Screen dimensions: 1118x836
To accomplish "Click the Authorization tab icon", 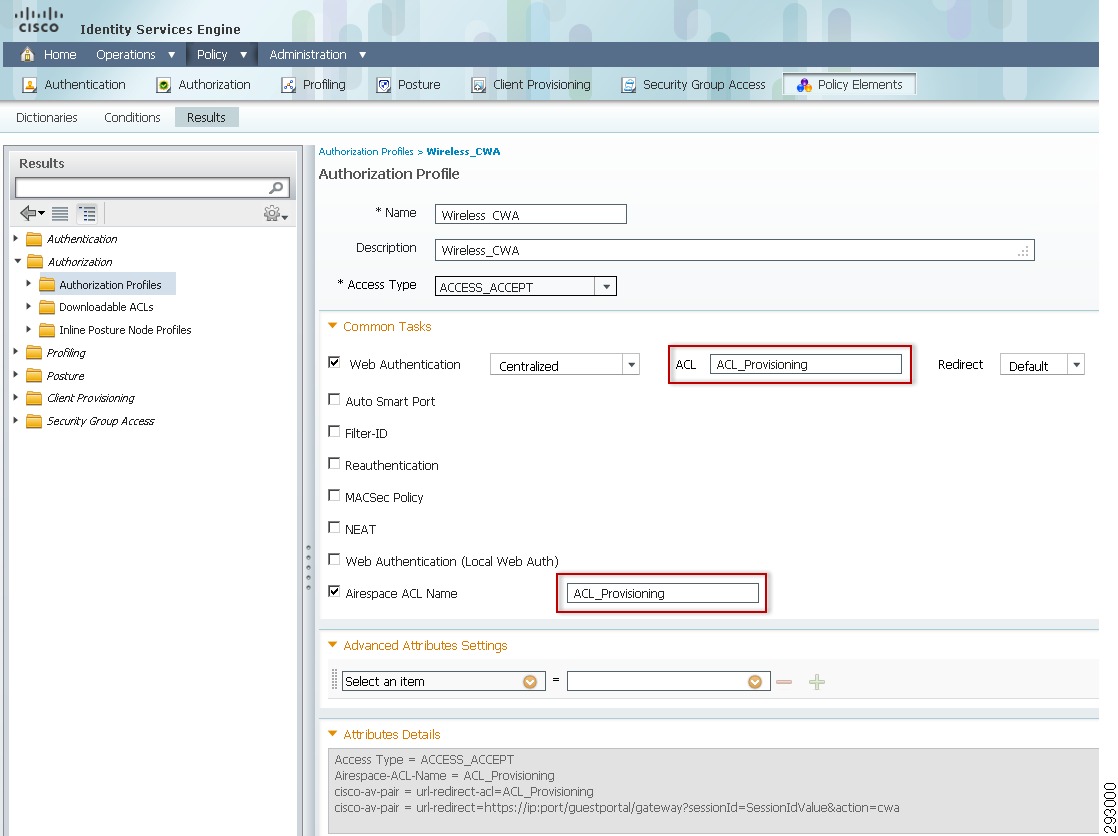I will coord(163,85).
